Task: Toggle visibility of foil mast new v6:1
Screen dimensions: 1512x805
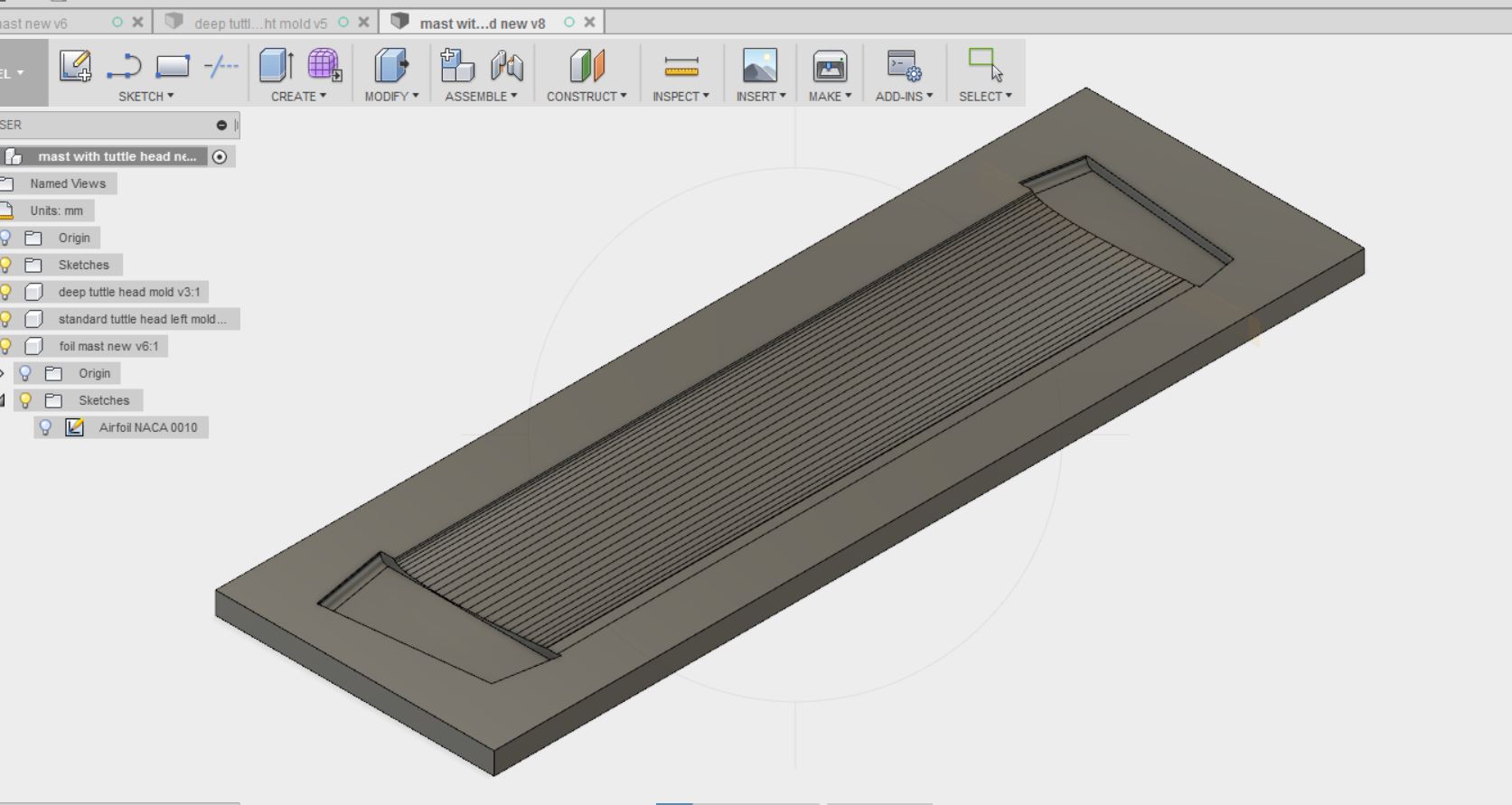Action: pos(5,346)
